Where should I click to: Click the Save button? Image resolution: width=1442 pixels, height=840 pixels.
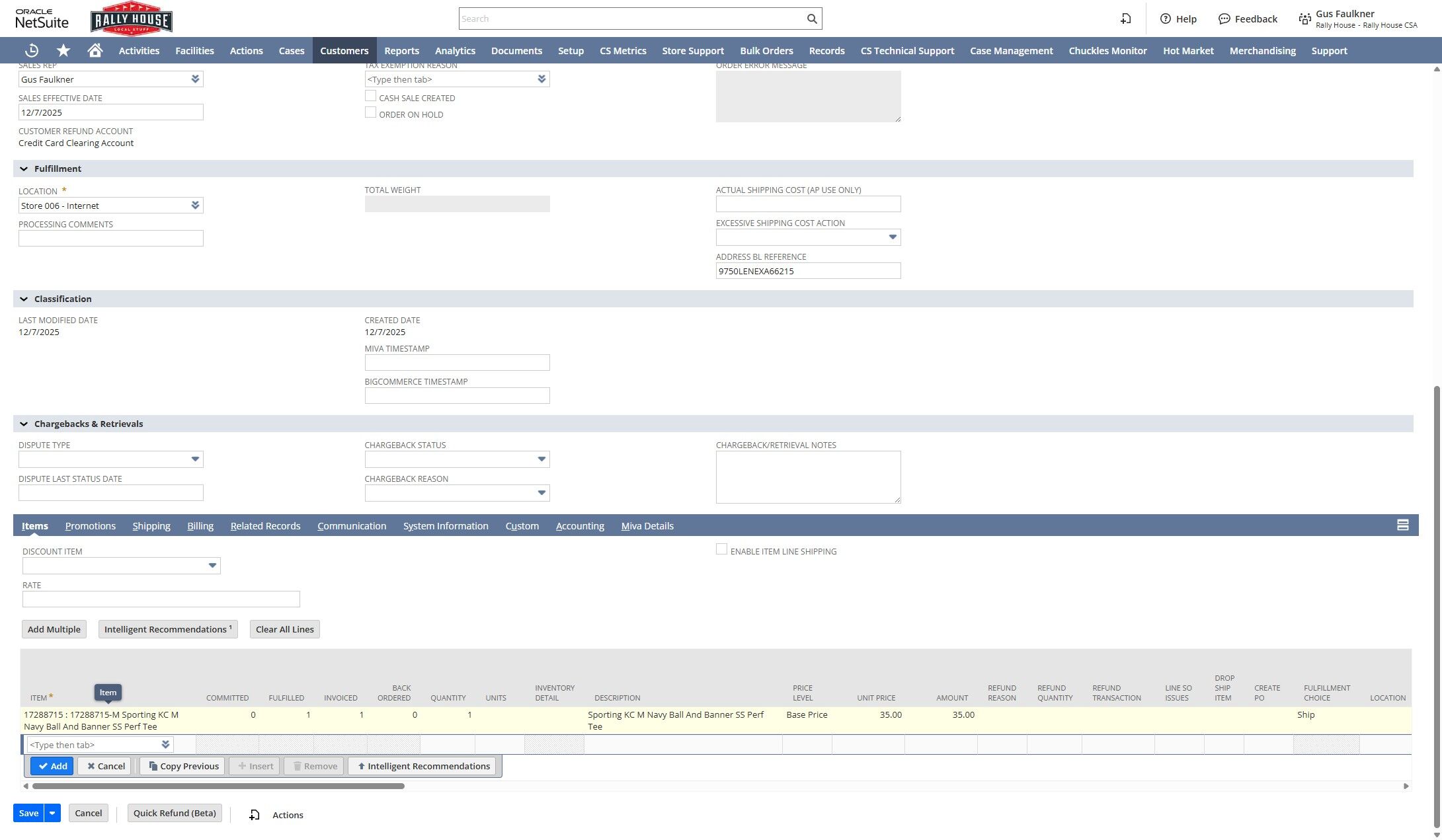[28, 813]
